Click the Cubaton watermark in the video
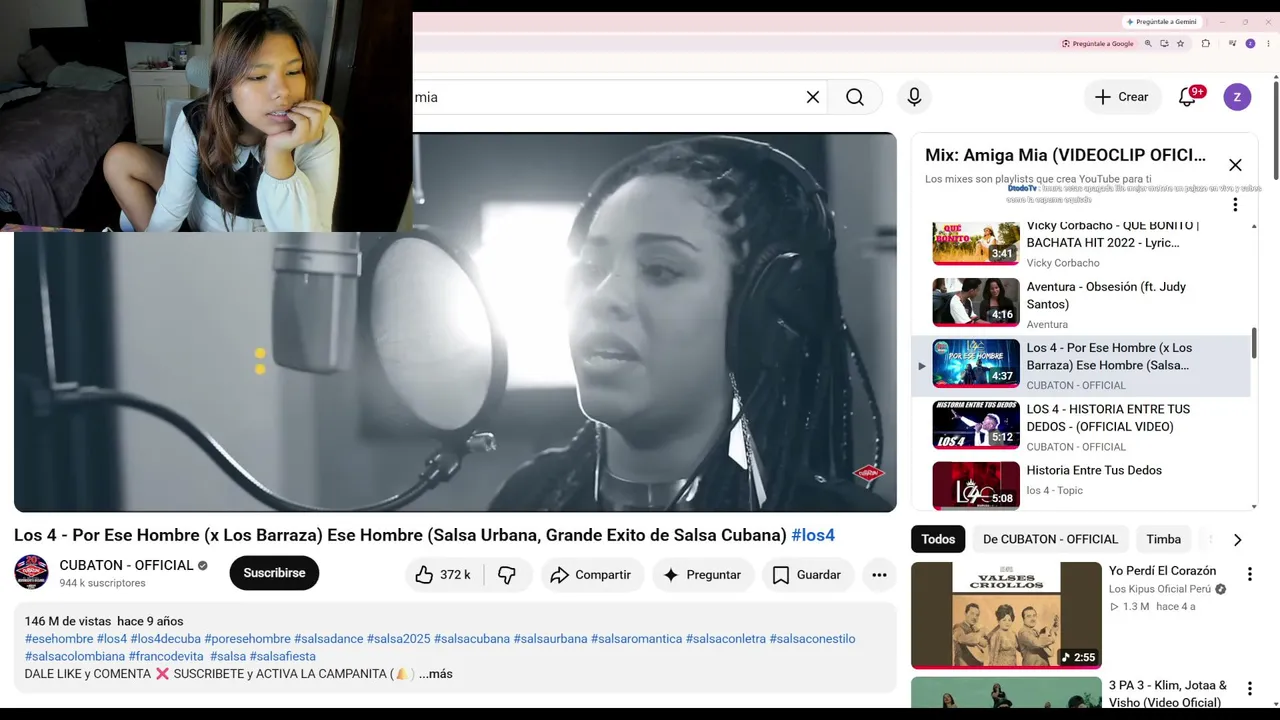Screen dimensions: 1280x720 pos(868,474)
